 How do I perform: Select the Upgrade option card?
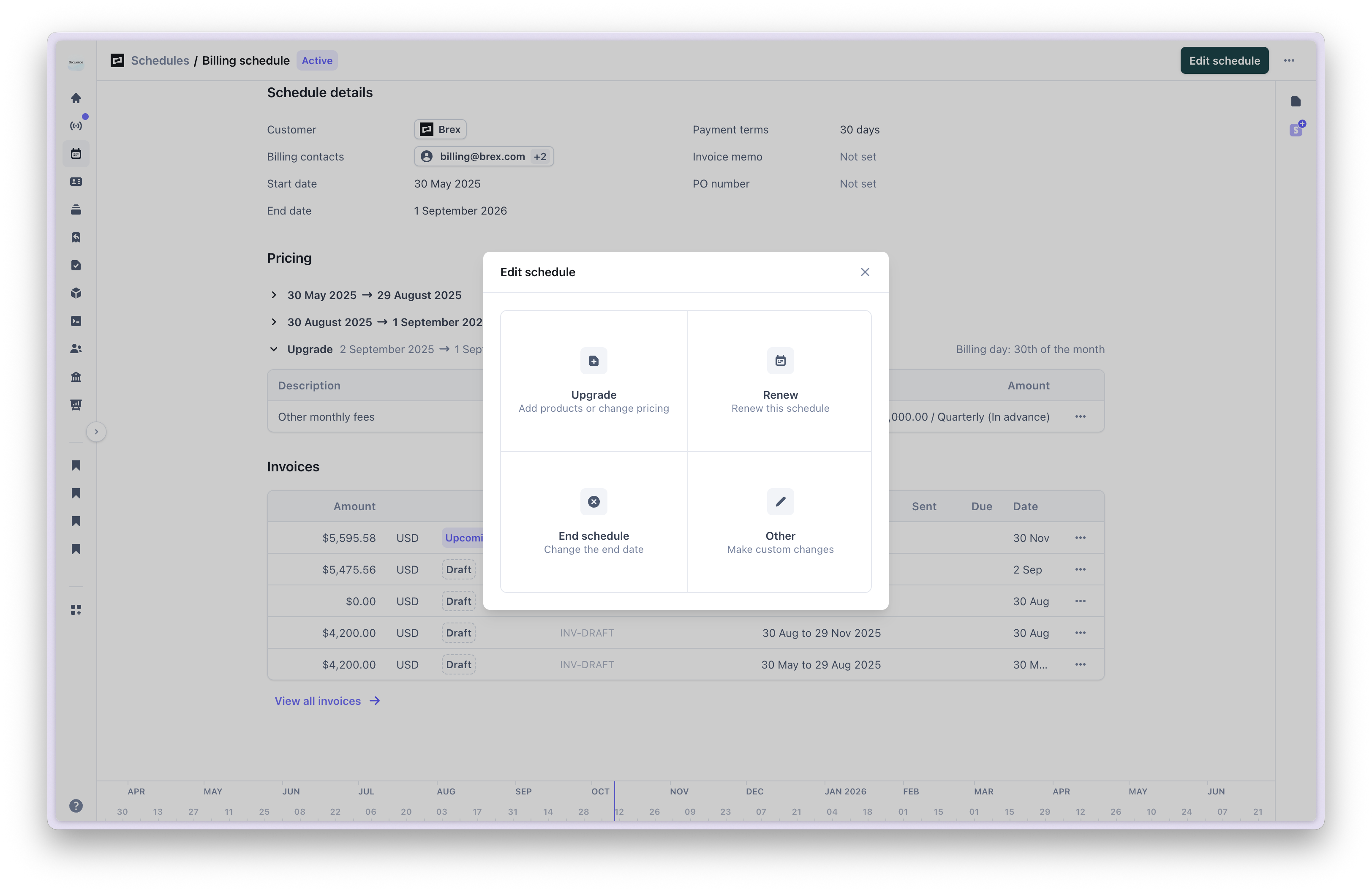pyautogui.click(x=593, y=381)
